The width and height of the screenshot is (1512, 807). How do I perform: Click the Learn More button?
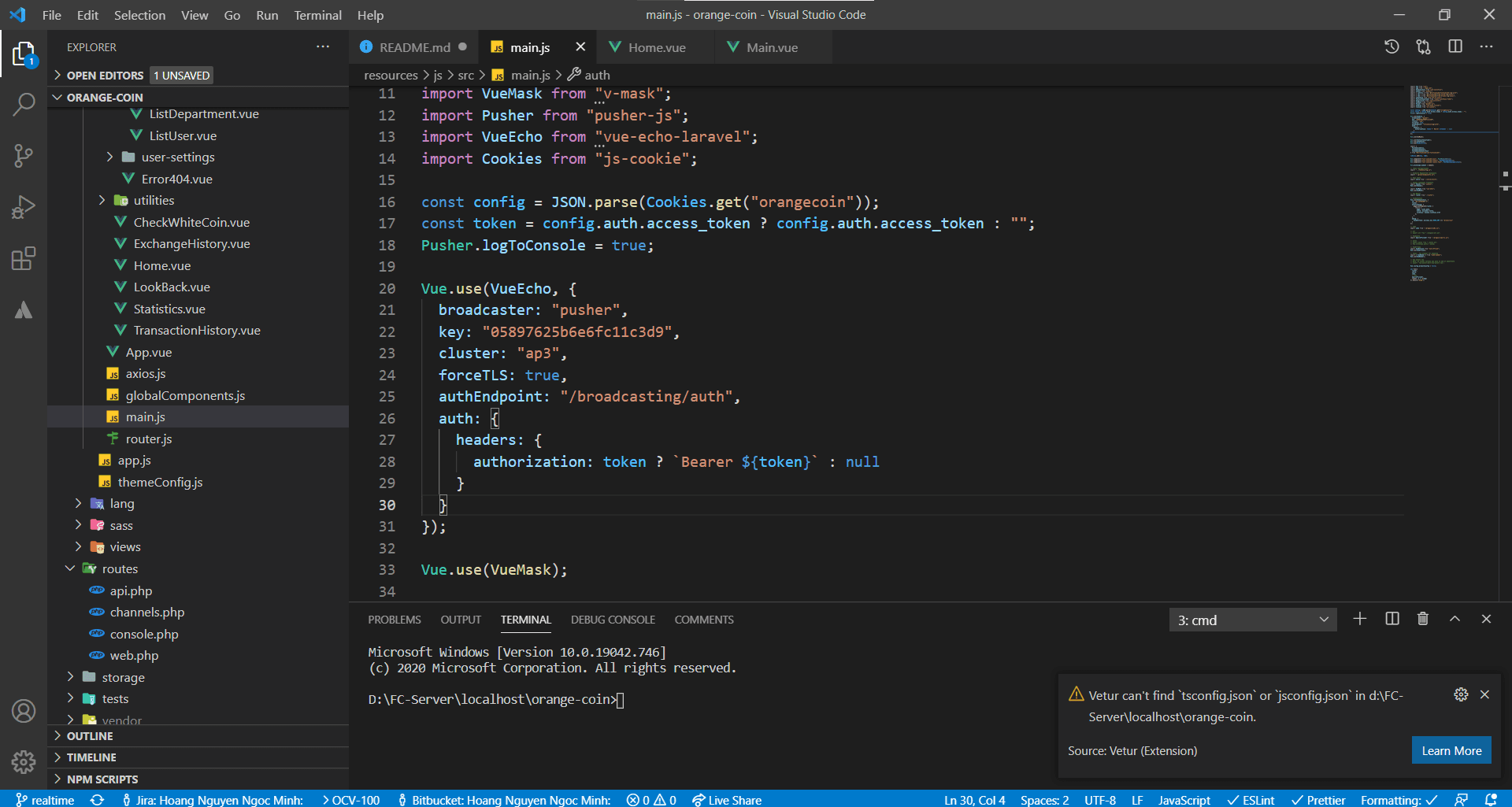1451,751
